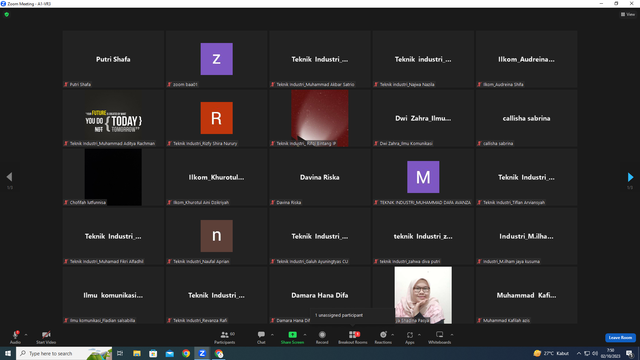Select the purple M avatar tile
The width and height of the screenshot is (640, 360).
(x=423, y=177)
